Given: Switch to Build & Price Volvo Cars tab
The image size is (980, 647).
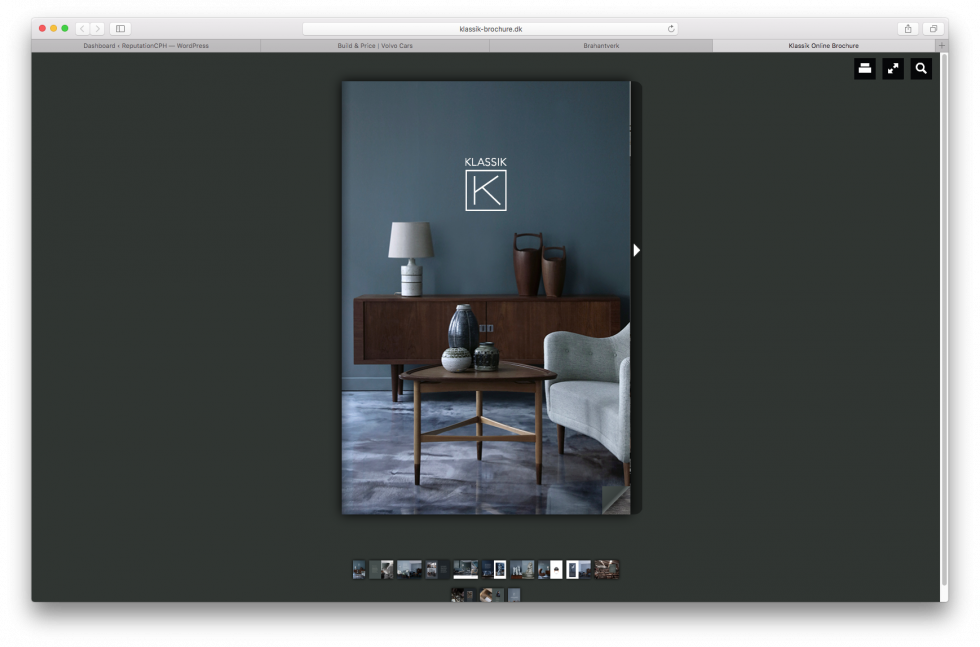Looking at the screenshot, I should point(375,46).
